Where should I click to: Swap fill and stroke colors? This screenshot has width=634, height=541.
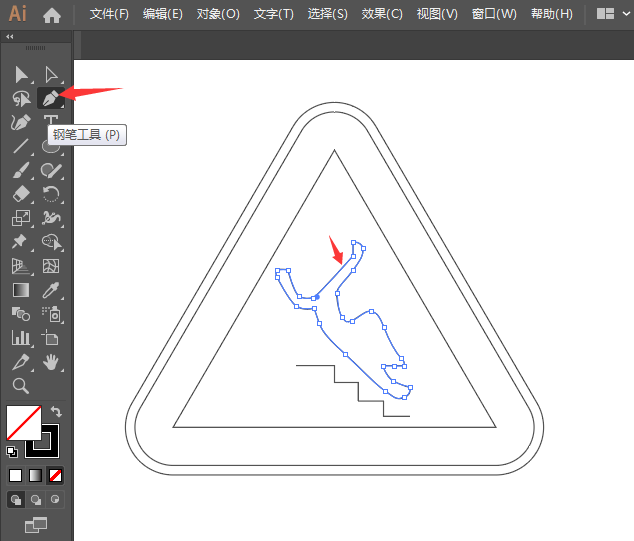point(56,412)
